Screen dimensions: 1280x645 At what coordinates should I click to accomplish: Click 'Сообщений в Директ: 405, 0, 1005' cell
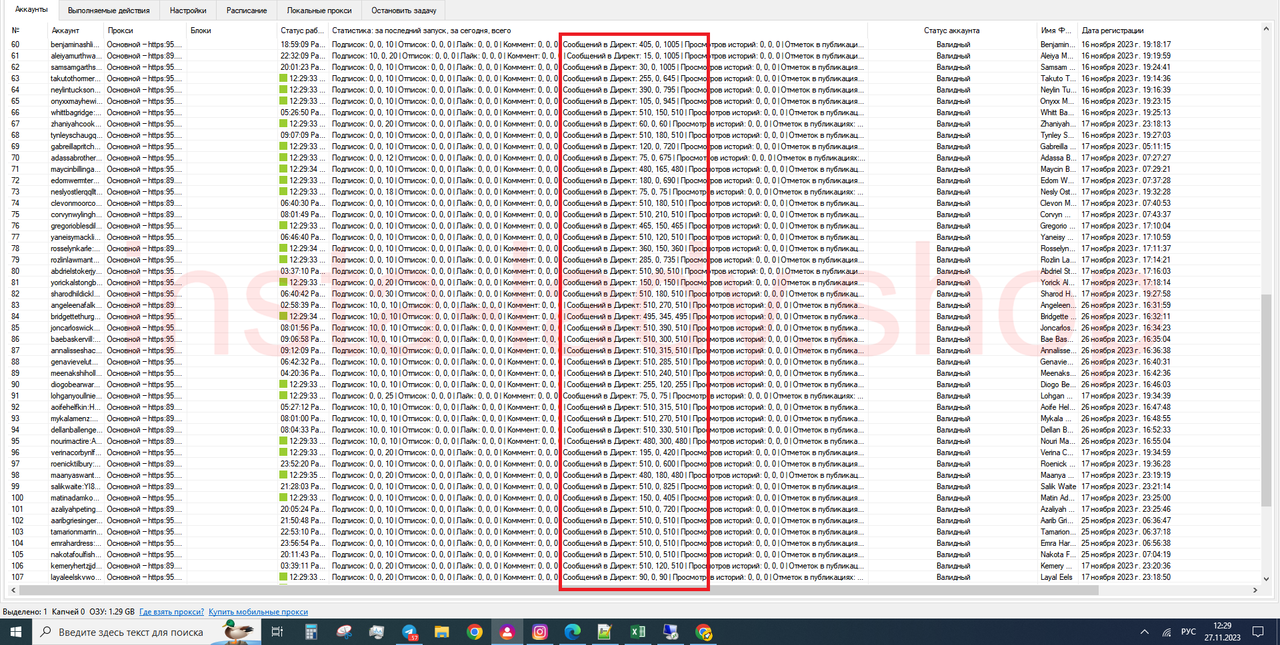coord(622,44)
